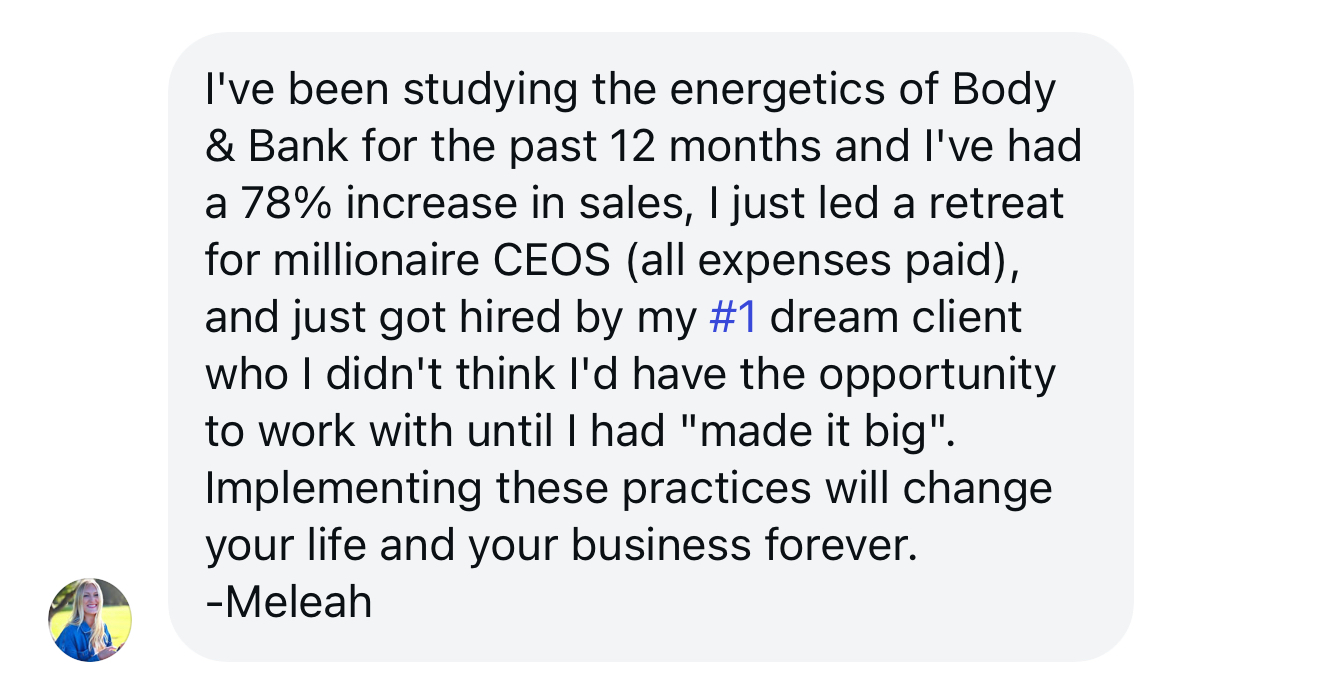This screenshot has width=1320, height=690.
Task: Click the signature "-Meleah" in the message
Action: click(x=288, y=603)
